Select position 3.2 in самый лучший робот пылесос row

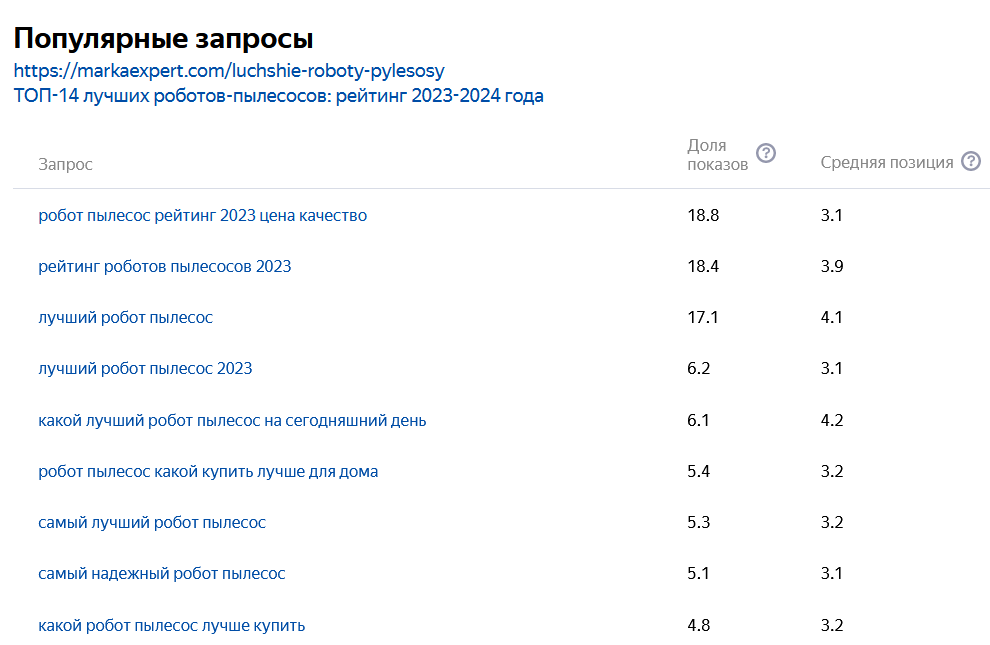[x=832, y=523]
